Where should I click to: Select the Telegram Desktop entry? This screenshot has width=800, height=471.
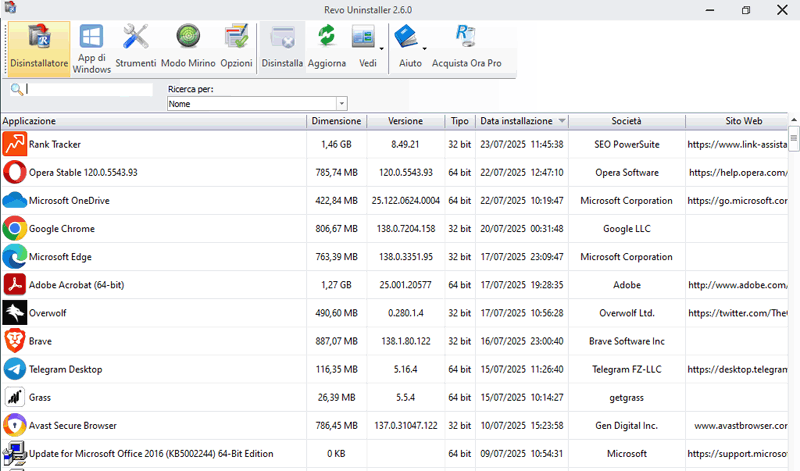pyautogui.click(x=66, y=369)
